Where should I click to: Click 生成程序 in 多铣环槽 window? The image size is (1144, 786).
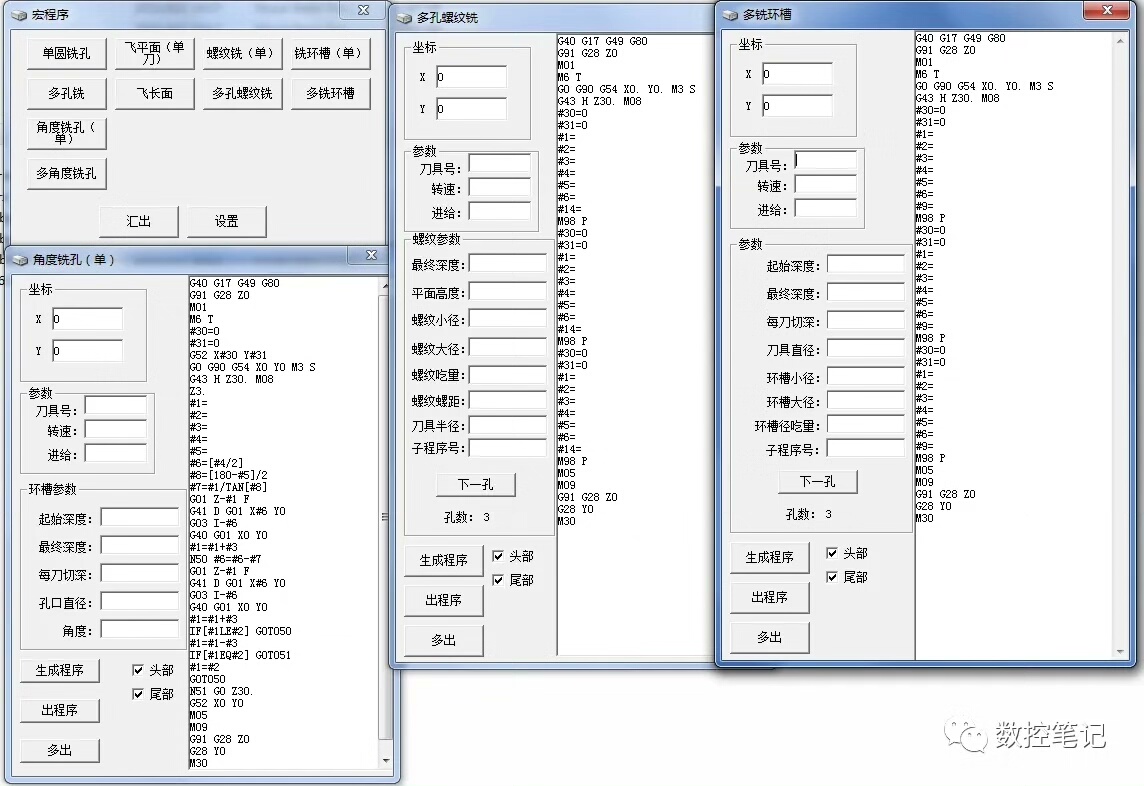(770, 558)
